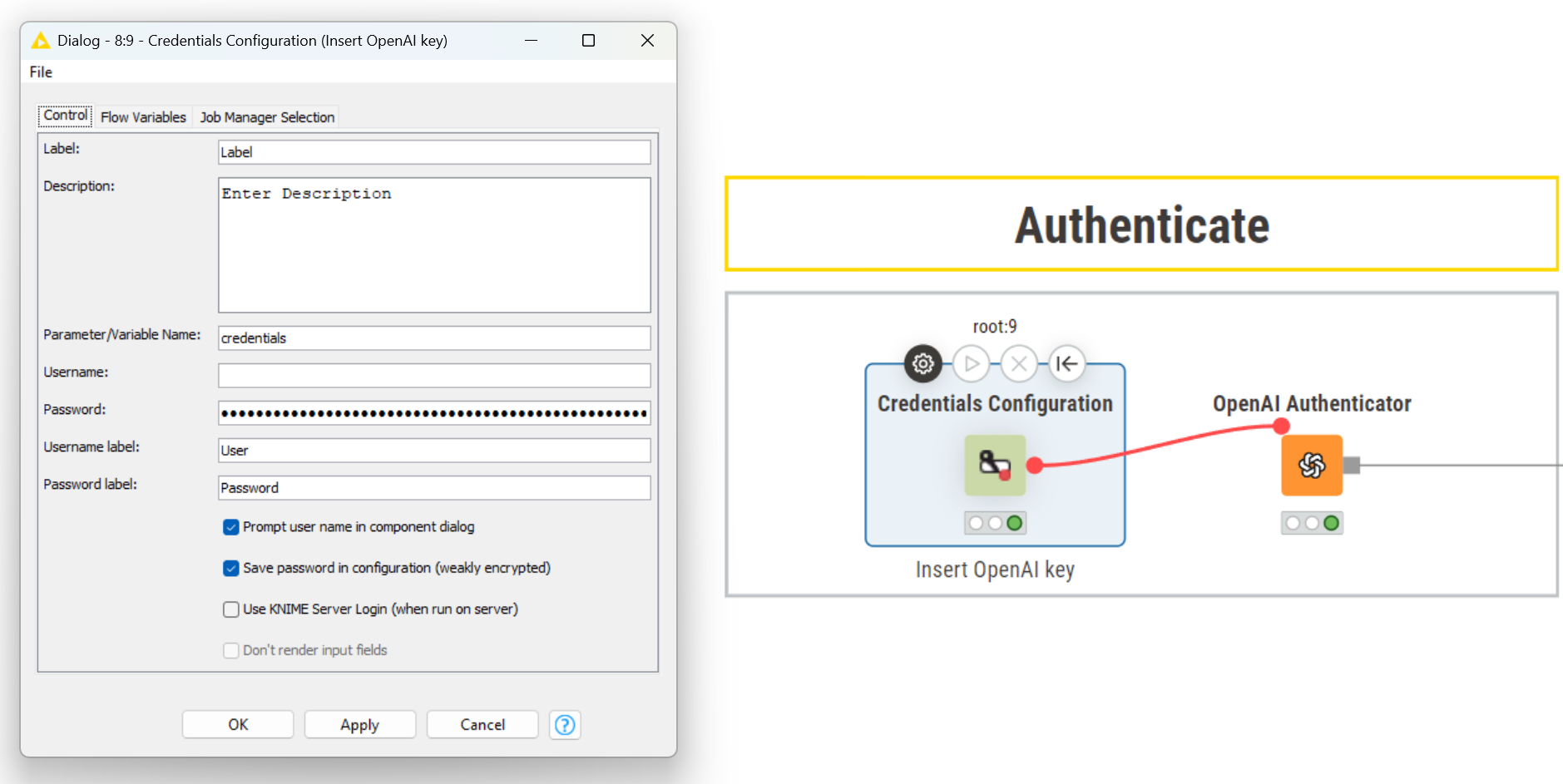Viewport: 1563px width, 784px height.
Task: Uncheck Save password in configuration
Action: click(x=231, y=568)
